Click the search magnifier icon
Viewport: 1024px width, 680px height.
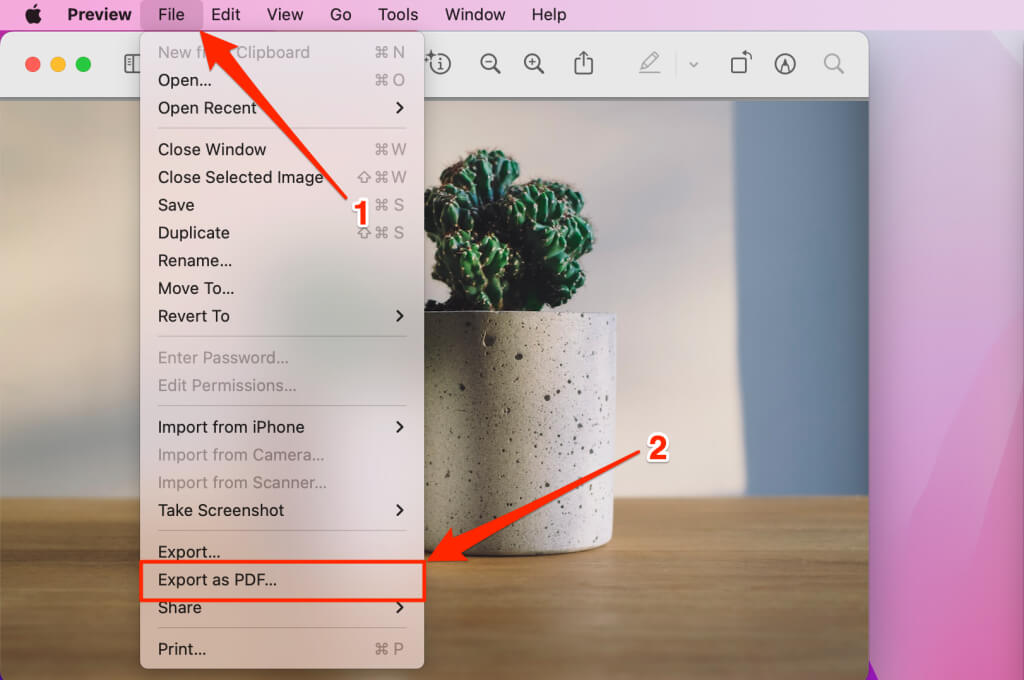coord(833,64)
